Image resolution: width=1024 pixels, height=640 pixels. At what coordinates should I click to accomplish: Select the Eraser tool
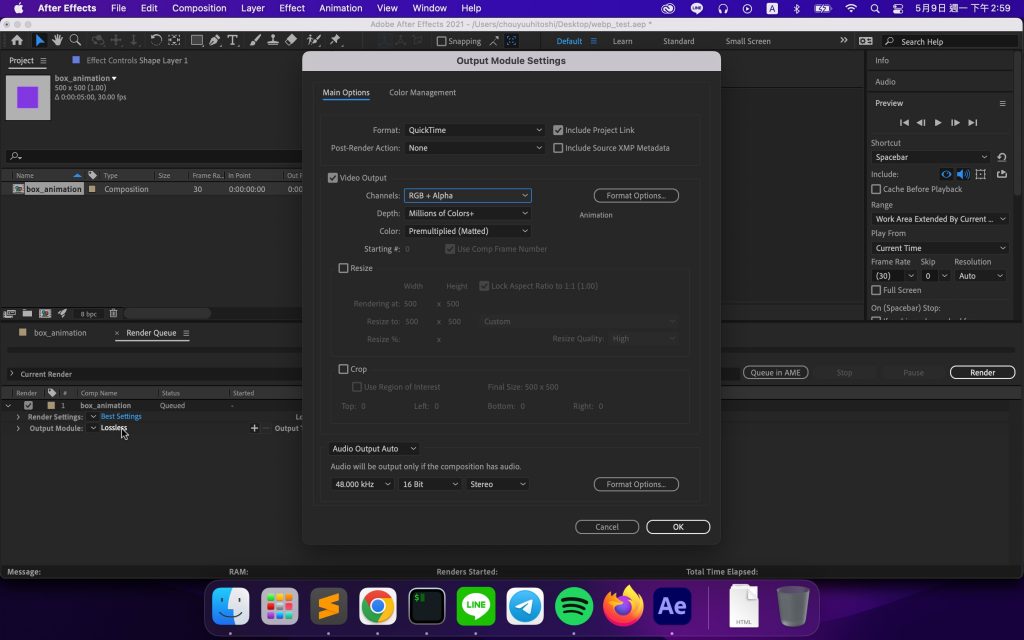291,41
